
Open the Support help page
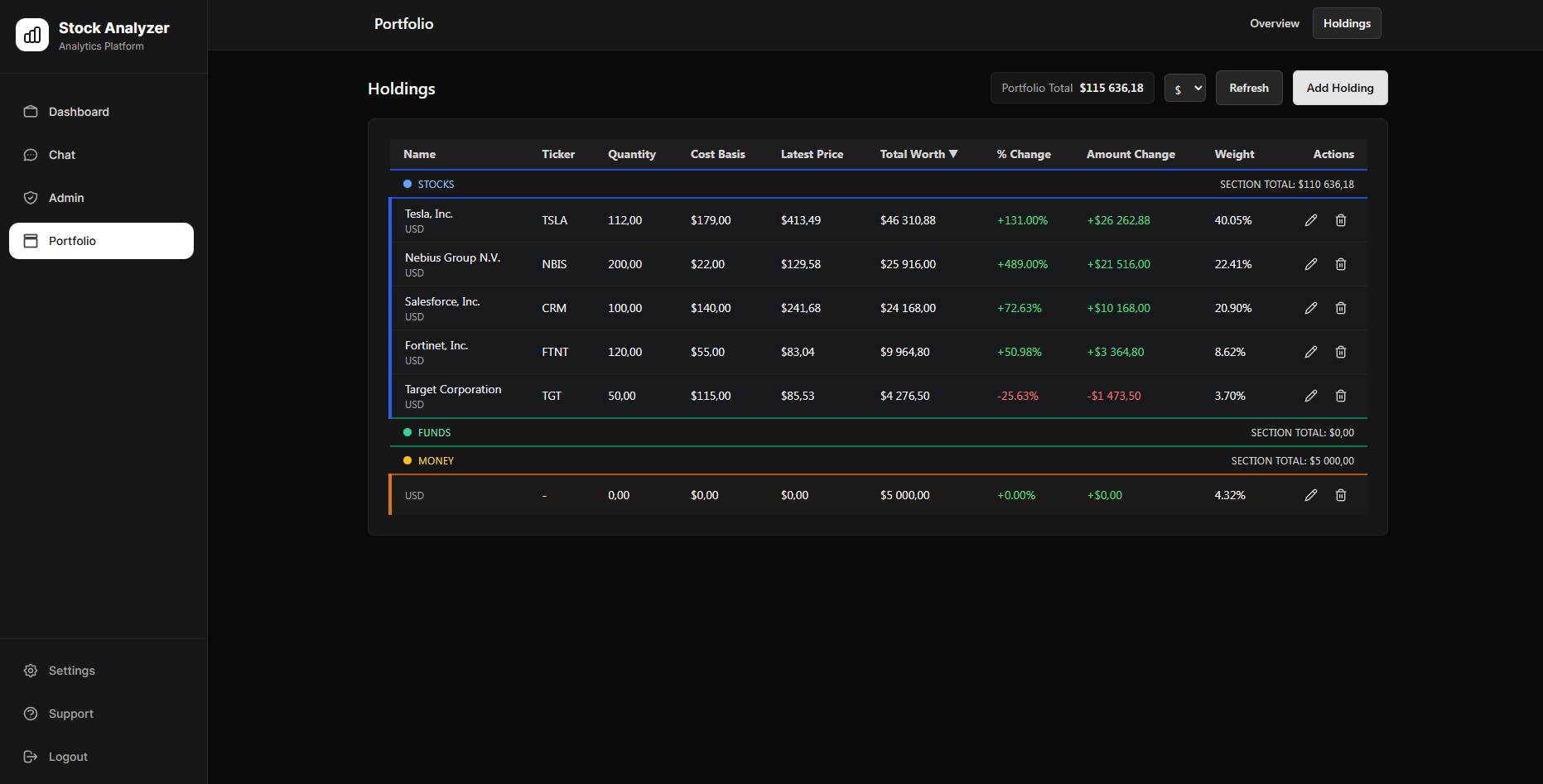click(31, 714)
